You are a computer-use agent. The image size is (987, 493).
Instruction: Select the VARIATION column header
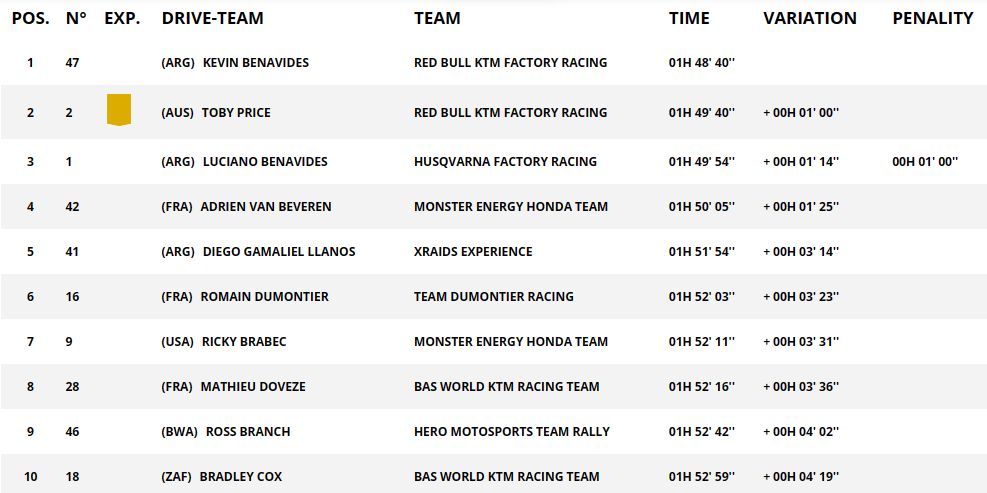809,18
